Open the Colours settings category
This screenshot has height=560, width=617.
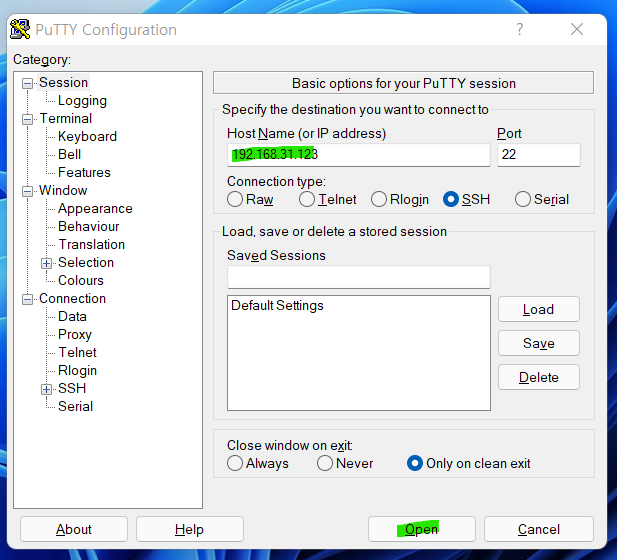[x=81, y=280]
